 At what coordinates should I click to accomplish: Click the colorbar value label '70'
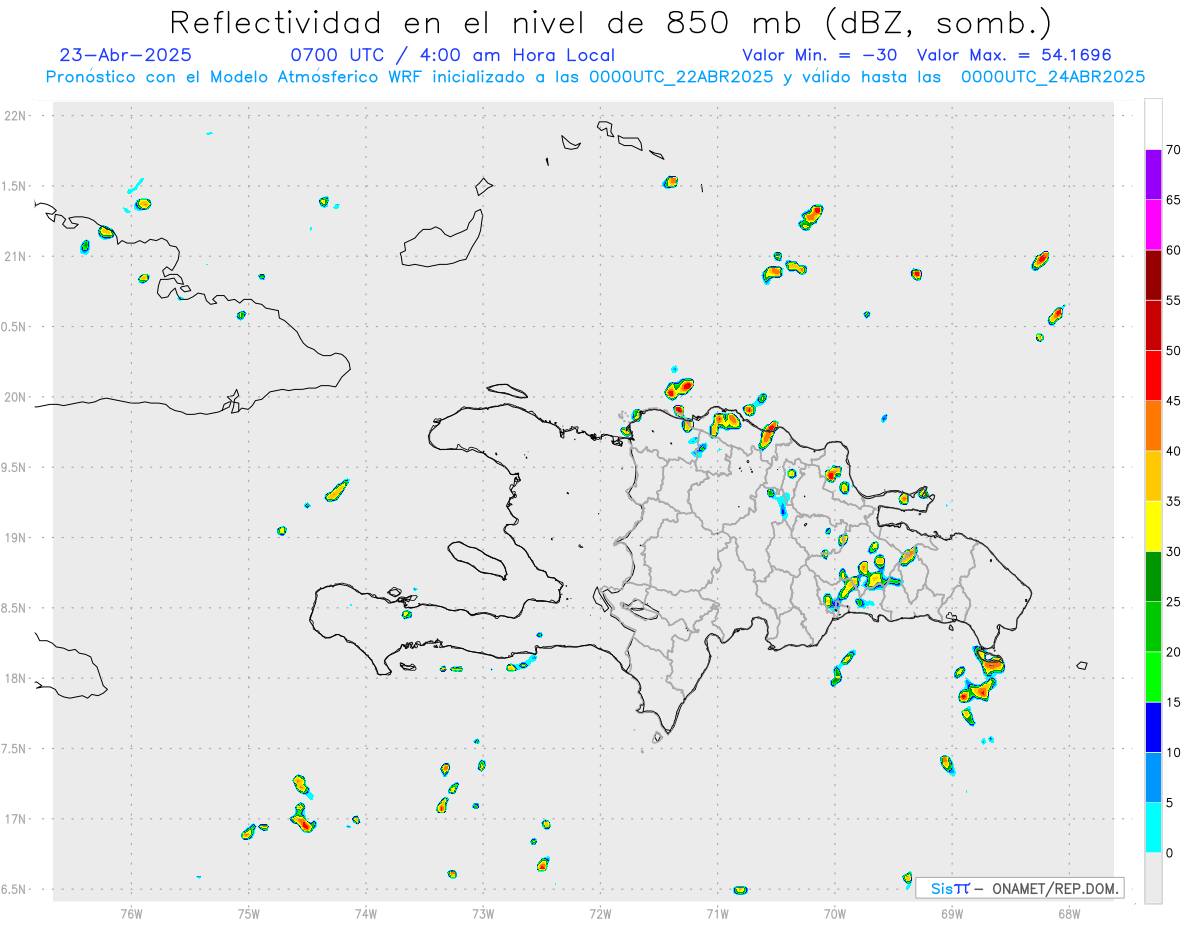[1174, 150]
